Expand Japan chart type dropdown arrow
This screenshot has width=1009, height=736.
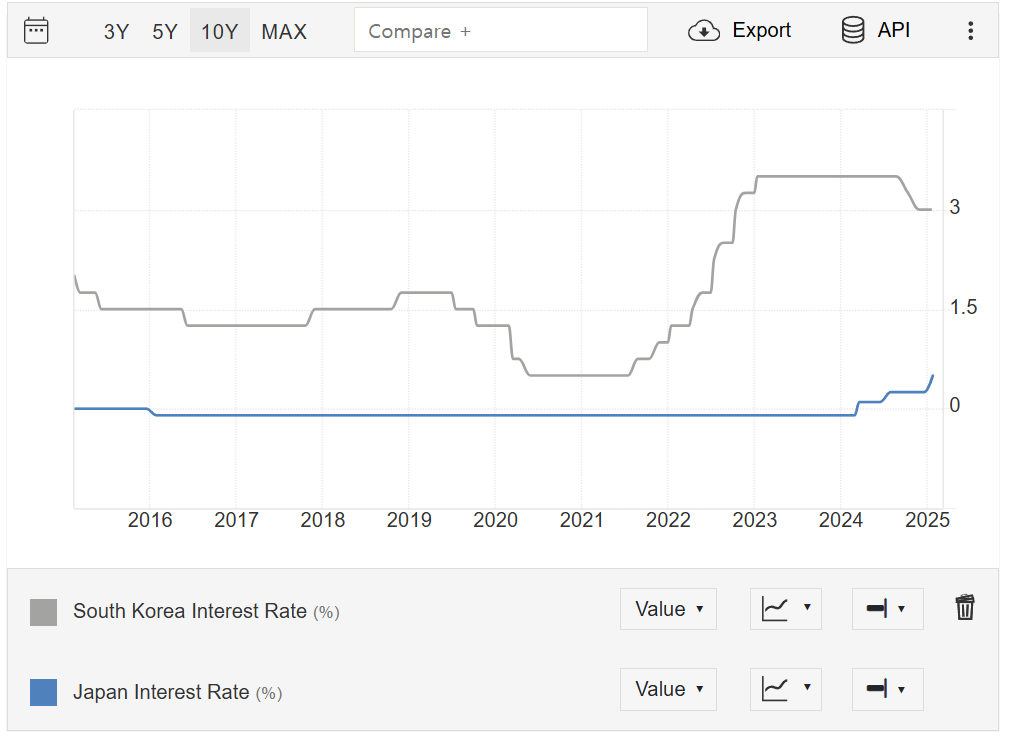point(808,688)
